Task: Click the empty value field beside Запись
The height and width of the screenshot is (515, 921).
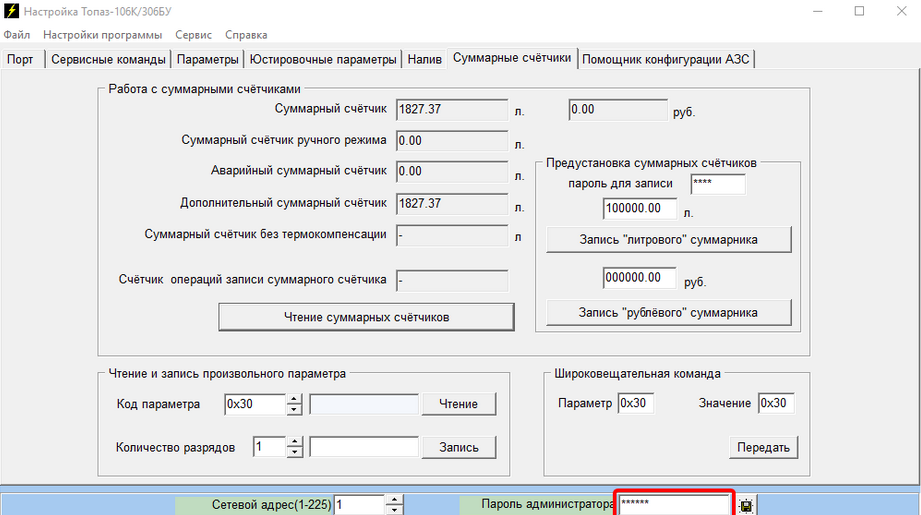Action: click(x=364, y=447)
